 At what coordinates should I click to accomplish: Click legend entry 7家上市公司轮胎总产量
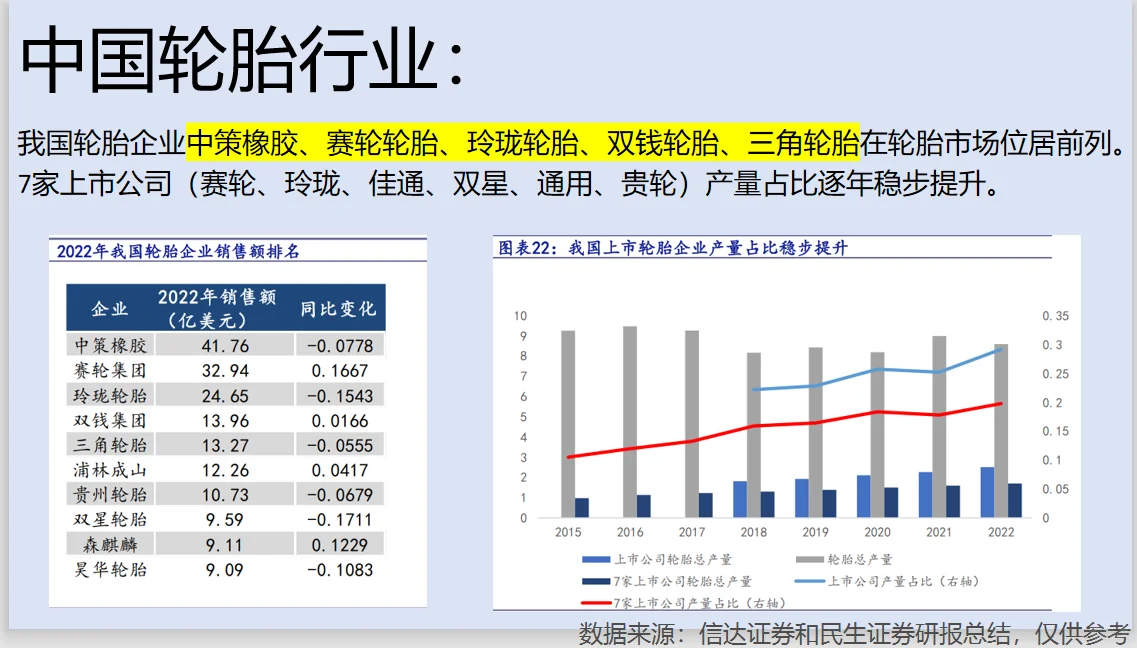click(x=666, y=581)
